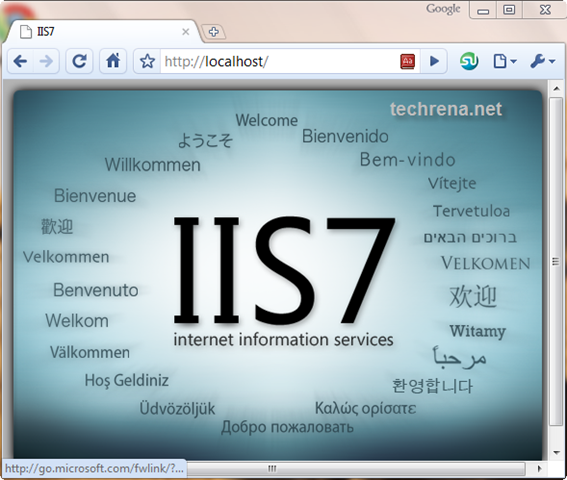Click the 'VELKOMEN' text
The image size is (567, 480).
click(x=486, y=263)
